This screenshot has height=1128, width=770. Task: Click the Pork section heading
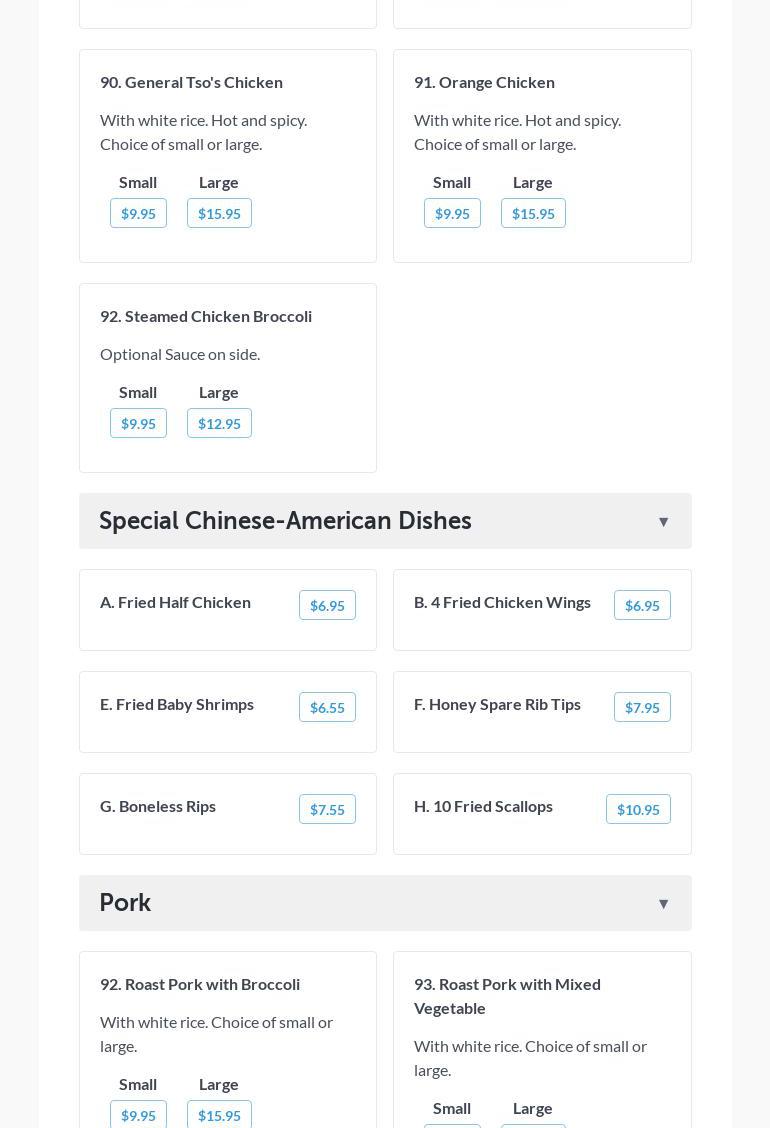pyautogui.click(x=125, y=903)
